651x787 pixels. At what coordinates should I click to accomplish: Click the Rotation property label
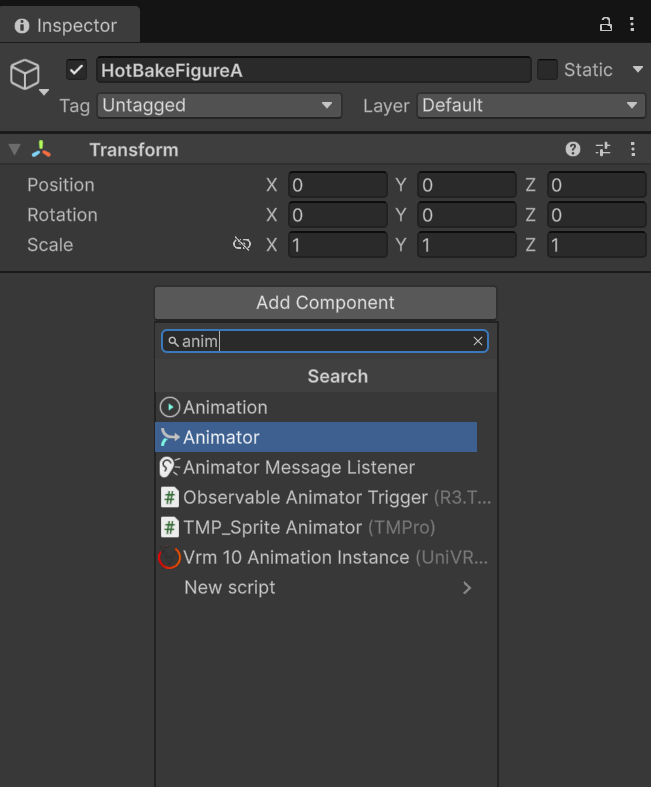[62, 215]
